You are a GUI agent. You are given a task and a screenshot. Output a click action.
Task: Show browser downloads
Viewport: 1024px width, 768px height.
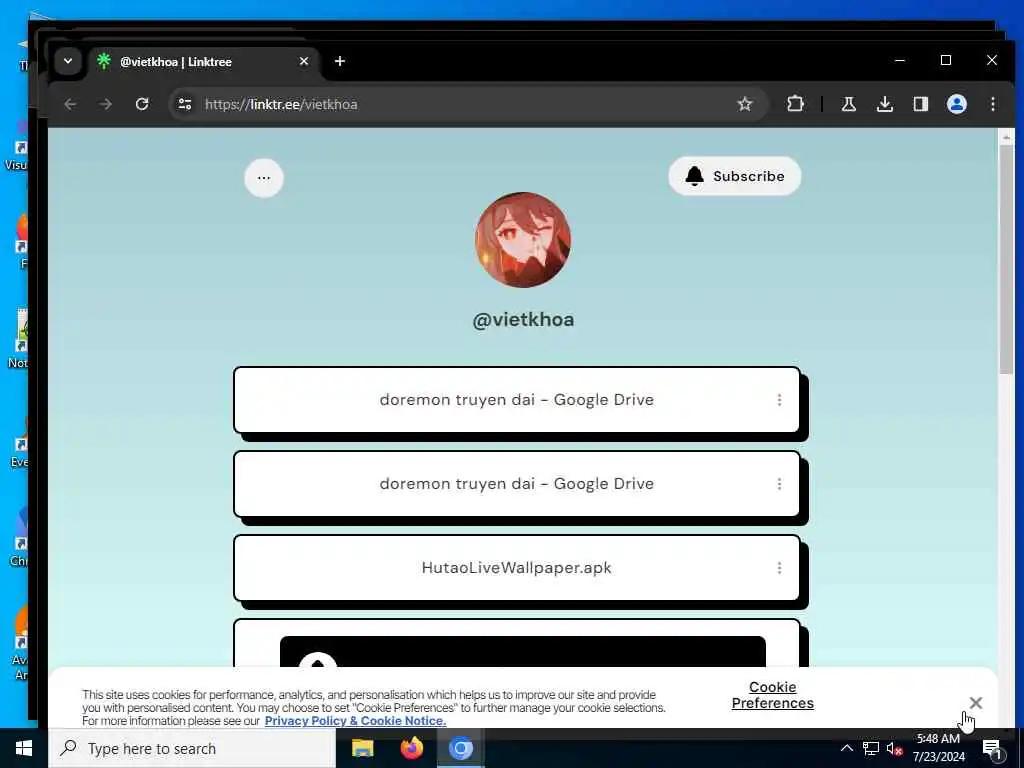pyautogui.click(x=885, y=104)
